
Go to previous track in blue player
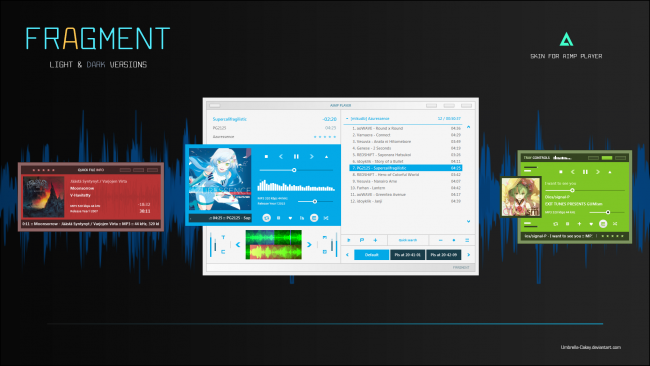(281, 157)
